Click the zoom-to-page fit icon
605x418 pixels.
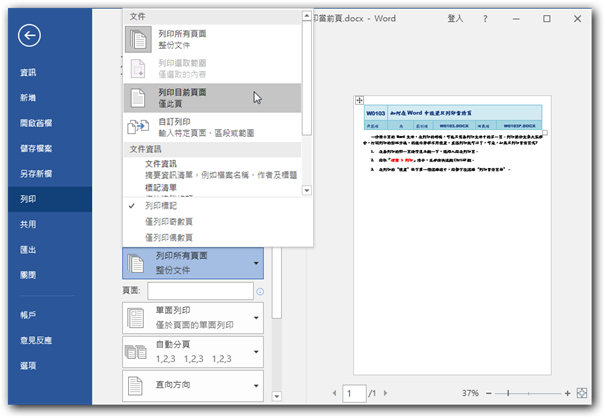tap(582, 393)
